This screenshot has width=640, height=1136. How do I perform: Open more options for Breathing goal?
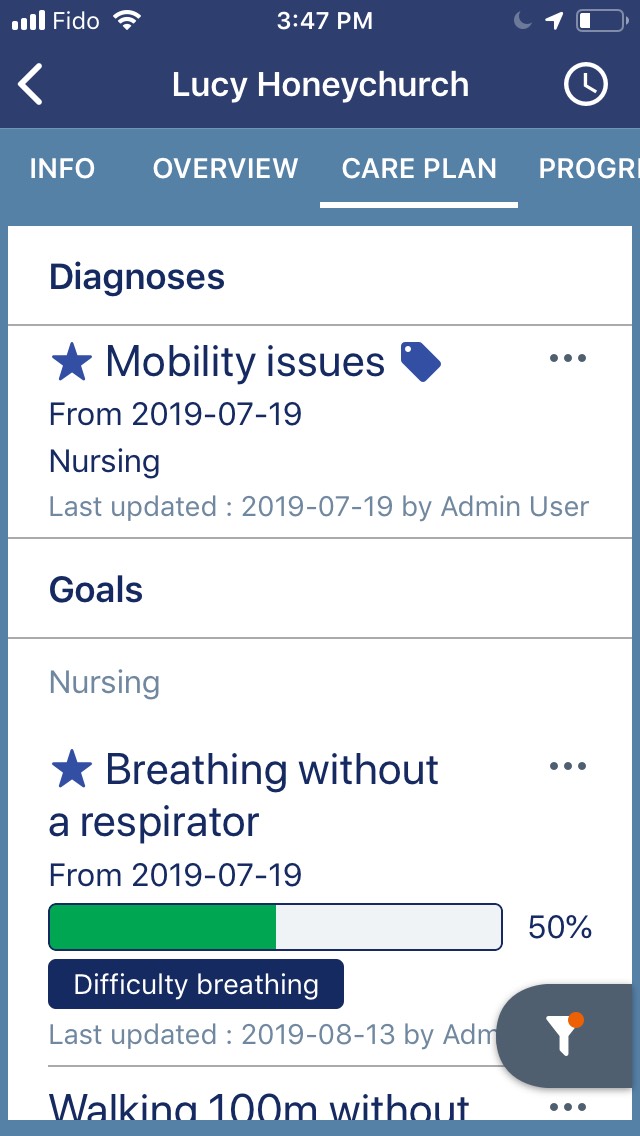click(x=568, y=767)
